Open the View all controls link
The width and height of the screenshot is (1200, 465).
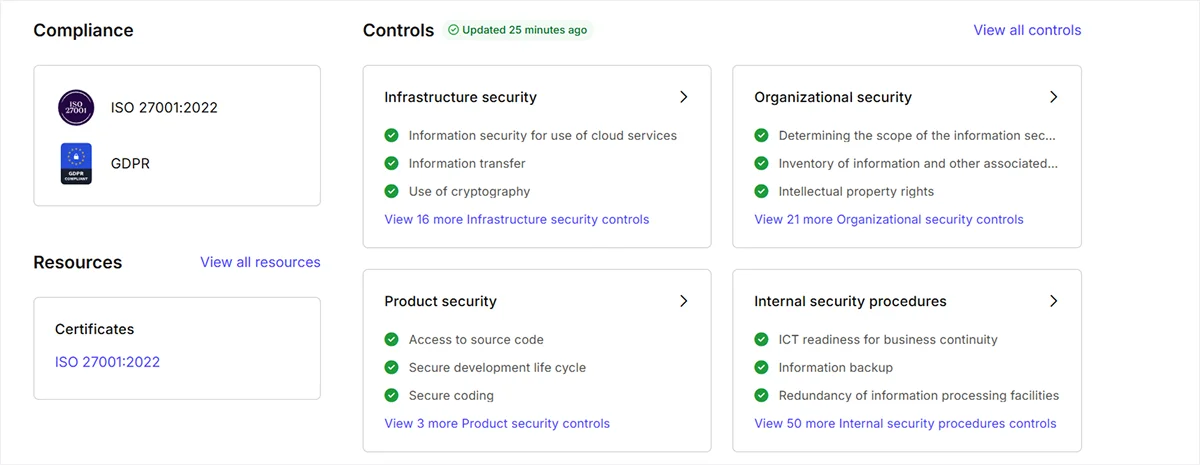tap(1027, 30)
